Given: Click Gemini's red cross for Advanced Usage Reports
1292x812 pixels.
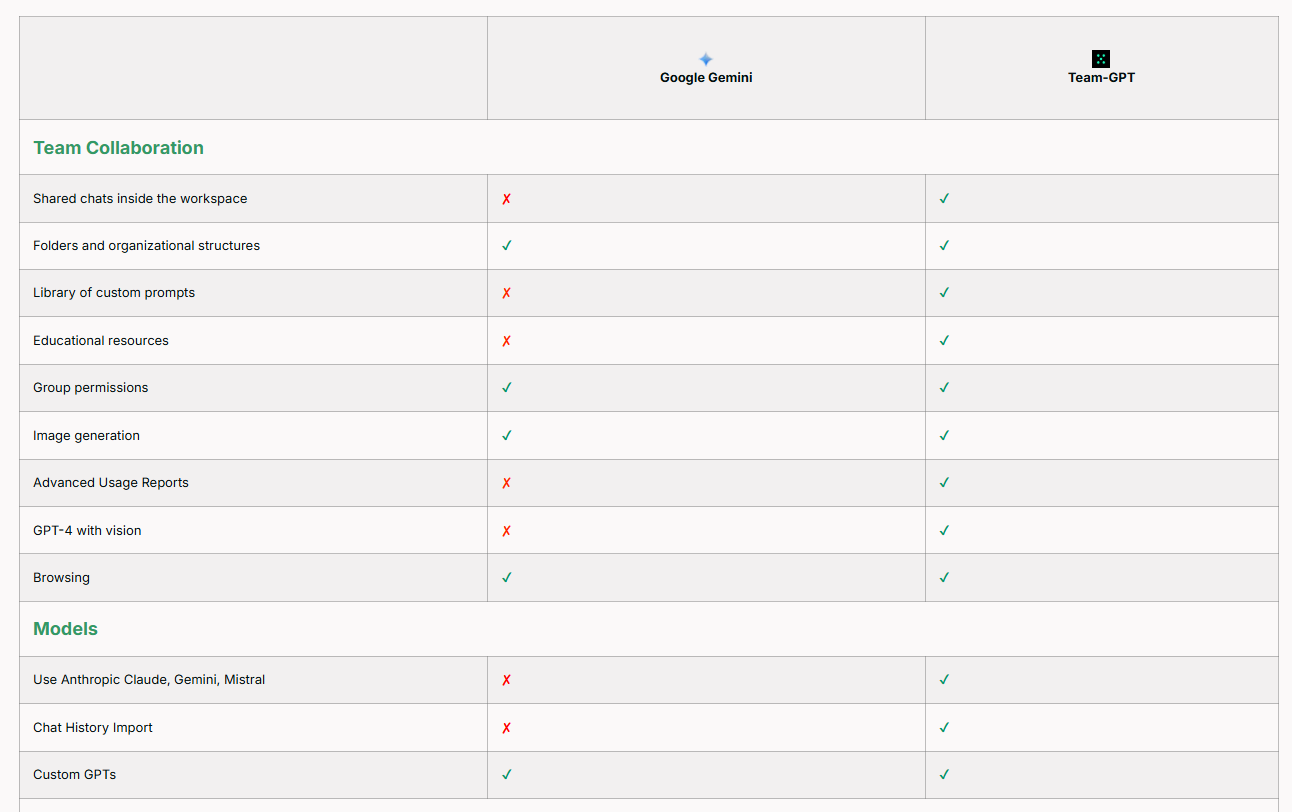Looking at the screenshot, I should [x=506, y=483].
